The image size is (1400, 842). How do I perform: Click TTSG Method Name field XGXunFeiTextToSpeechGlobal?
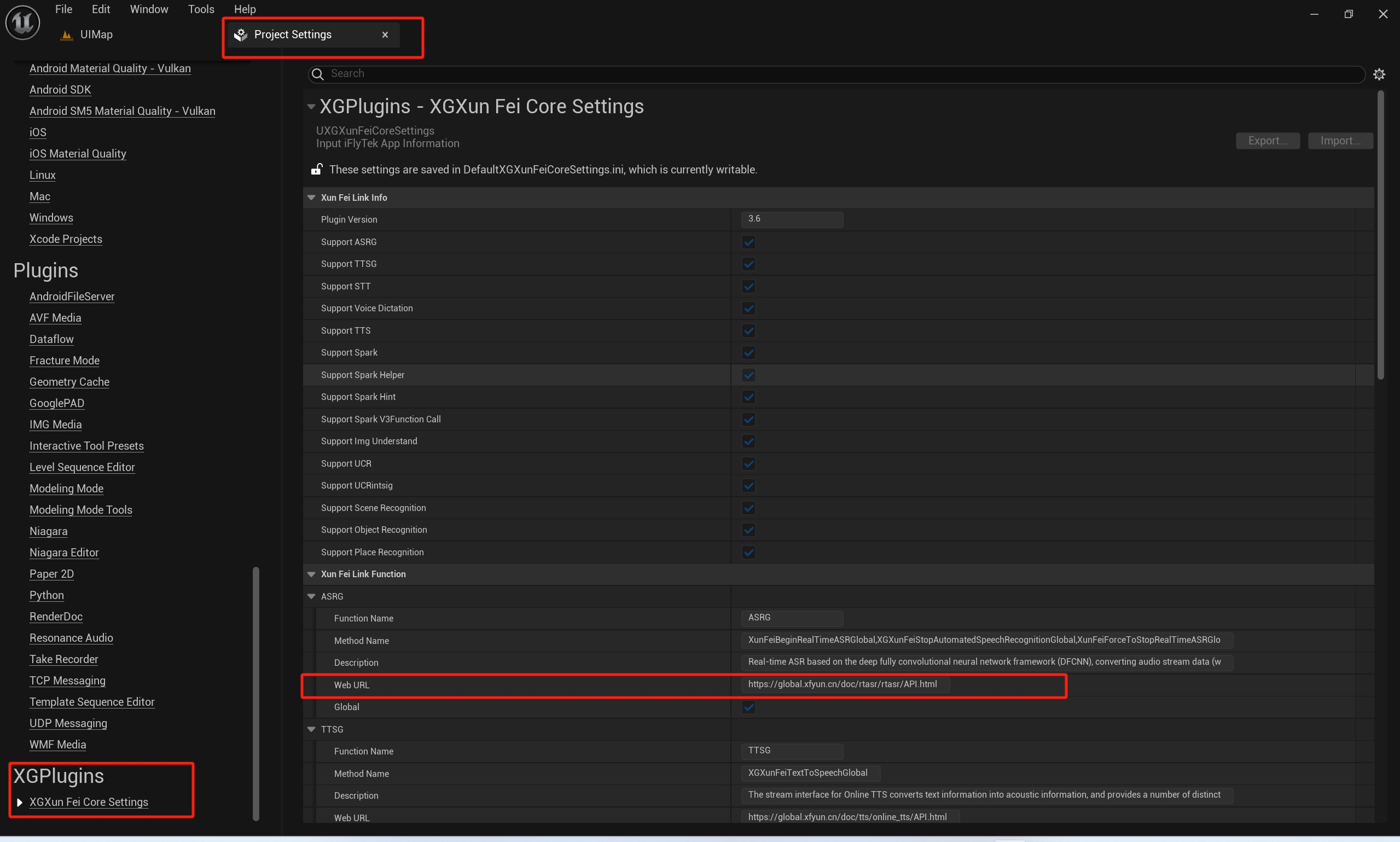tap(811, 773)
